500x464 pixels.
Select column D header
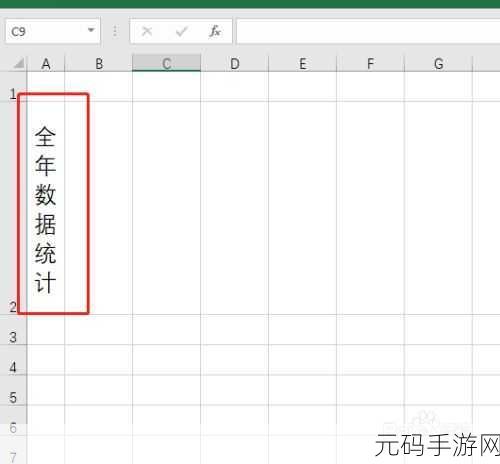(235, 63)
